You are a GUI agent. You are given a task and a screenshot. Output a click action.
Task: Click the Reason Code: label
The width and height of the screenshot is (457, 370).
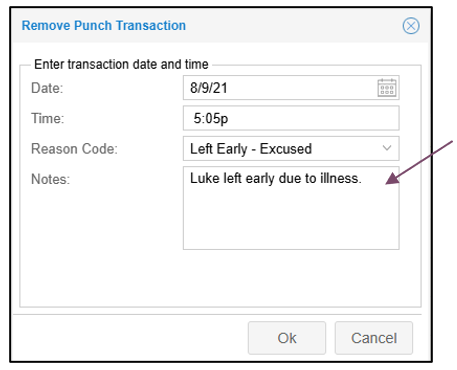tap(74, 149)
